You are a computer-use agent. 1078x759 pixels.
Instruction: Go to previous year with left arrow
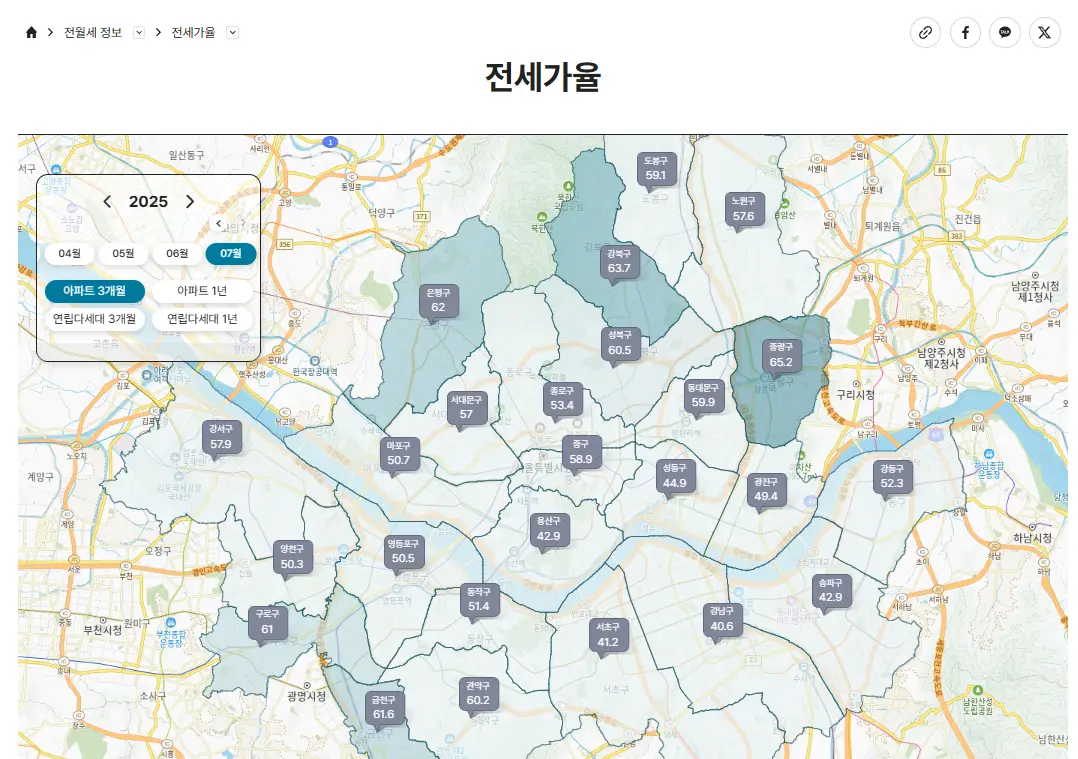click(x=107, y=201)
